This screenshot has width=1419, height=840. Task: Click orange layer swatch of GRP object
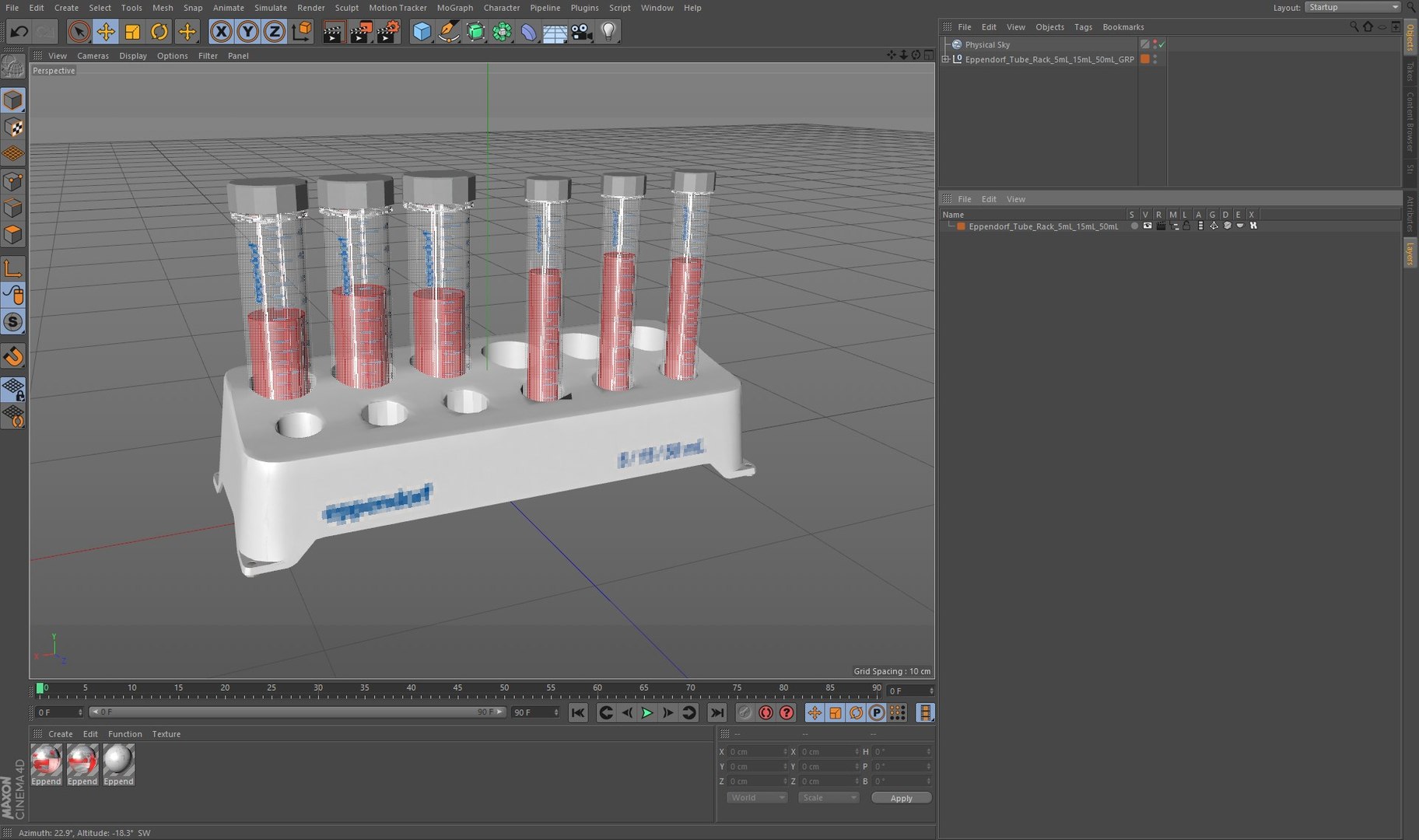1145,59
